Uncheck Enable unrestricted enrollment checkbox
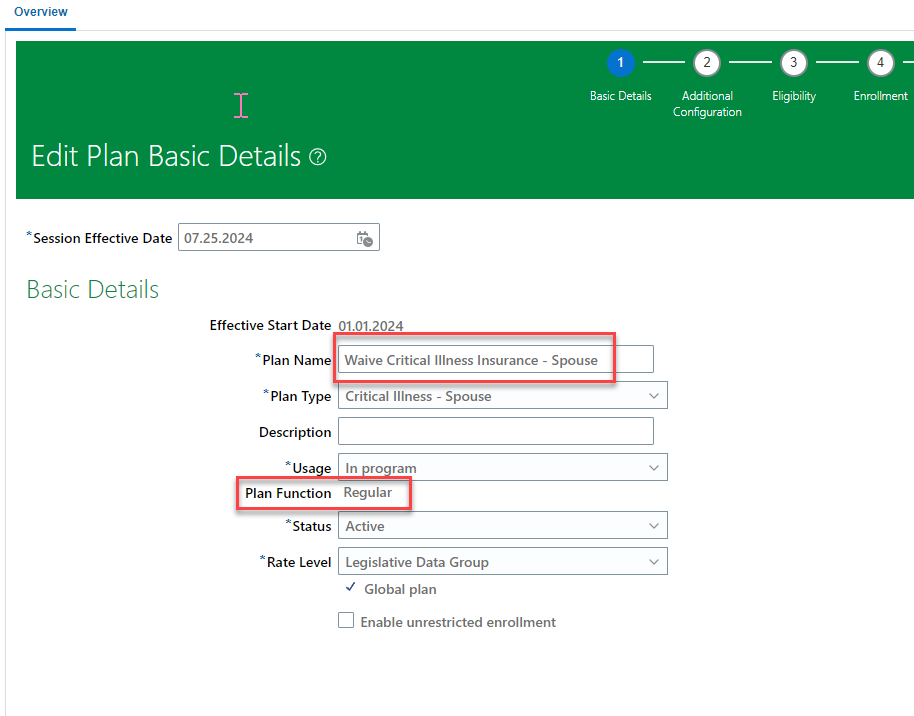The image size is (914, 716). pos(346,621)
